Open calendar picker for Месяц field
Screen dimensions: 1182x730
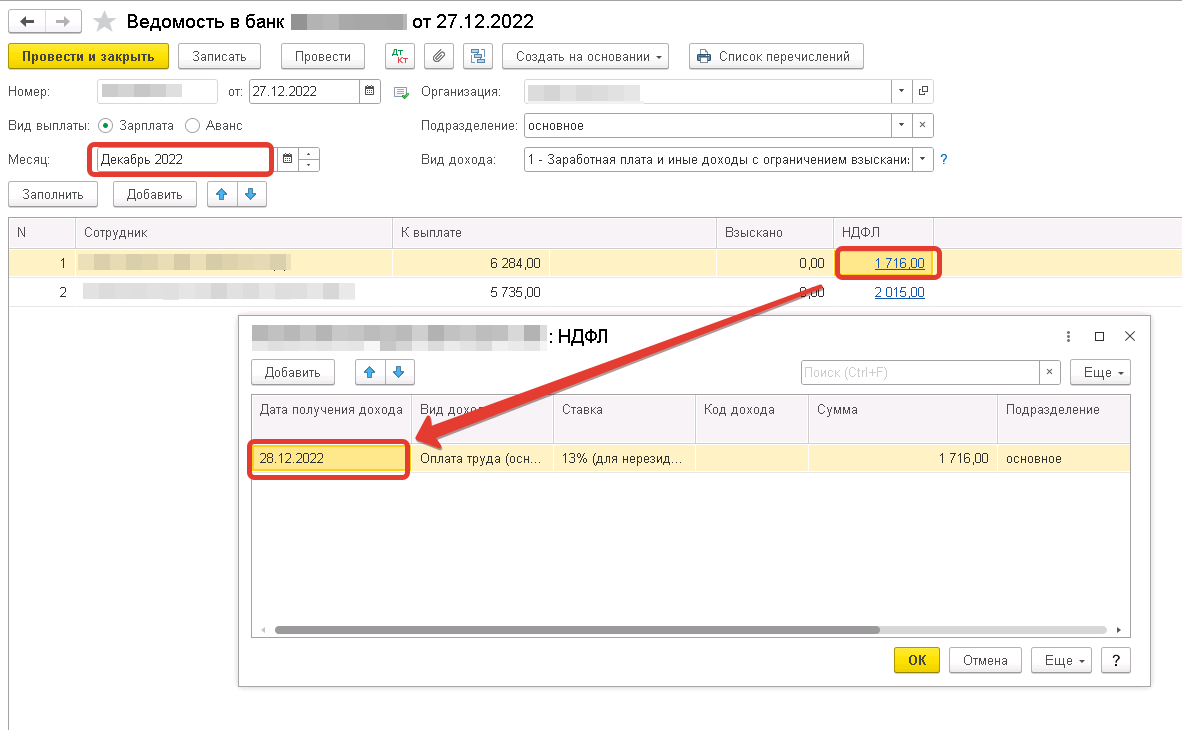click(x=287, y=159)
